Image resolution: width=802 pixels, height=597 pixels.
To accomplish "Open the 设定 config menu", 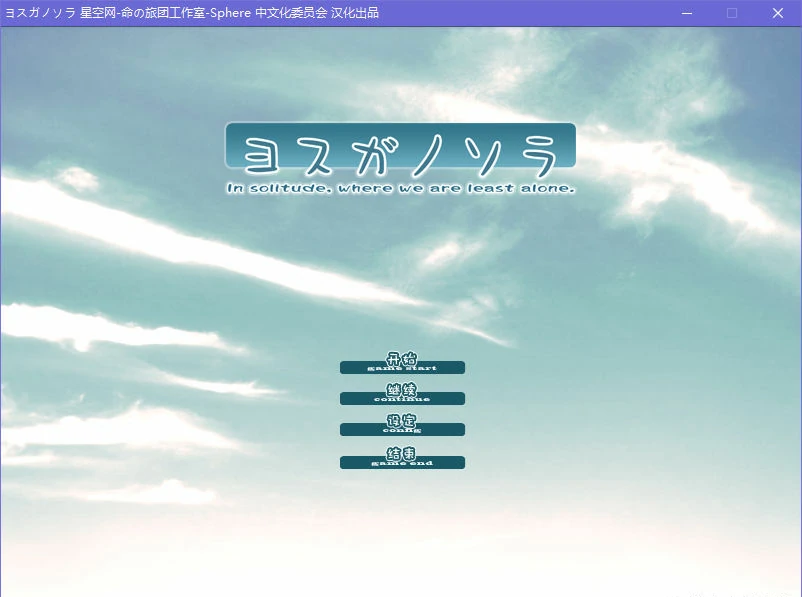I will [x=402, y=426].
